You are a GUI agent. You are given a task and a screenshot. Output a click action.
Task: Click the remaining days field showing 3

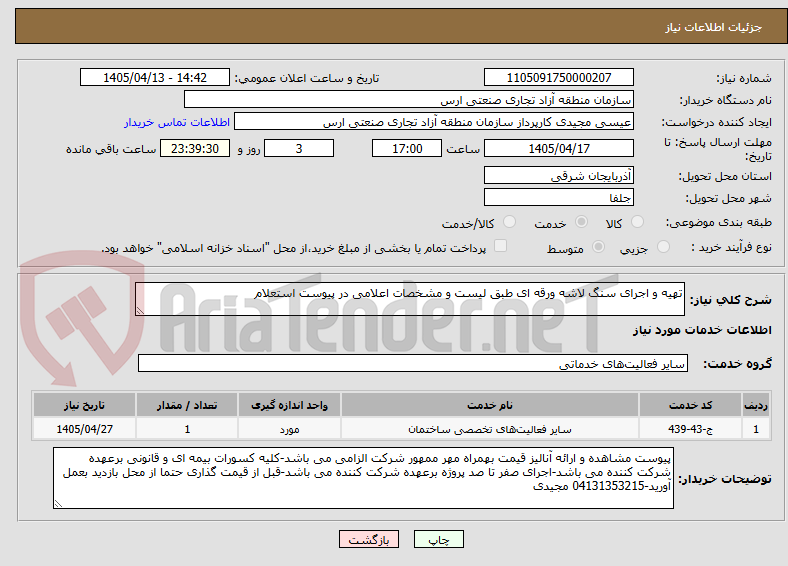coord(299,148)
